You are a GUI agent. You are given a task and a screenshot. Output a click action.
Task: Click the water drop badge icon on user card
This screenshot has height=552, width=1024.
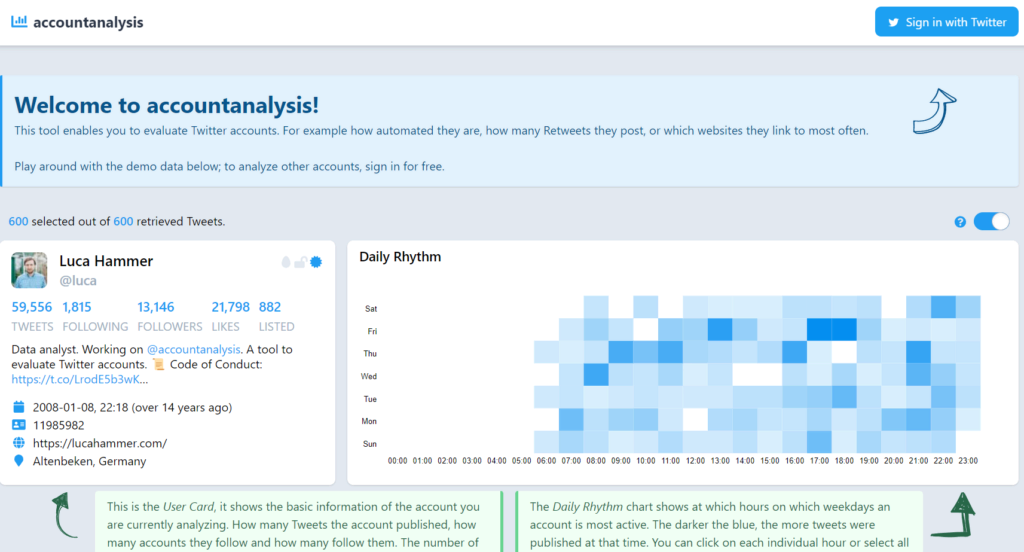pos(286,262)
